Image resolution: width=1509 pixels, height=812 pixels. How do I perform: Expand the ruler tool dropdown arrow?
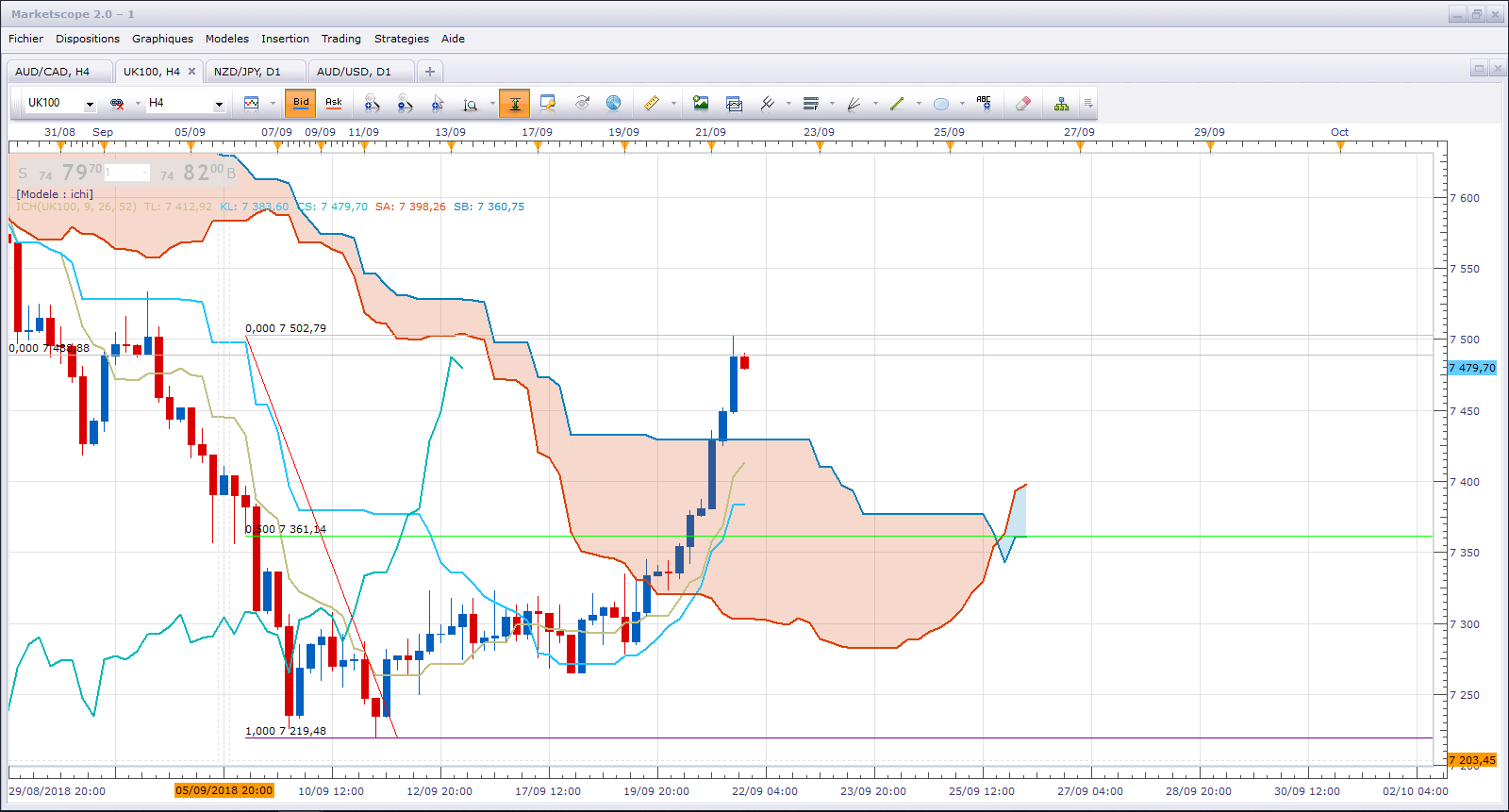(673, 104)
